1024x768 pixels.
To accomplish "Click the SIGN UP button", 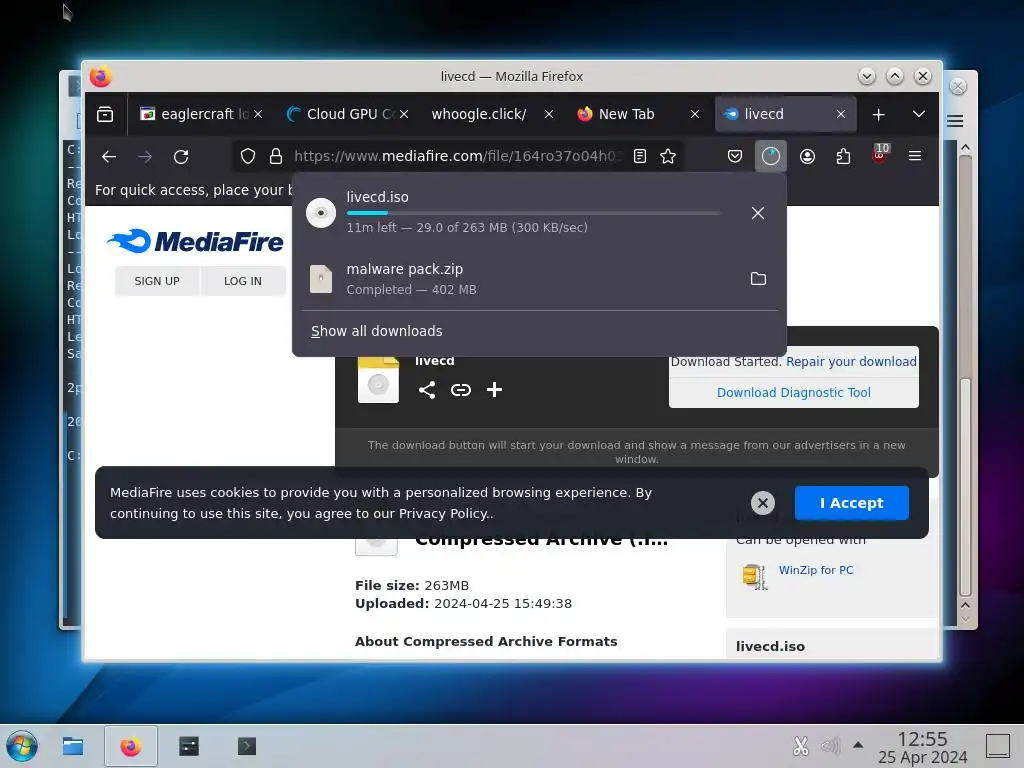I will click(157, 281).
